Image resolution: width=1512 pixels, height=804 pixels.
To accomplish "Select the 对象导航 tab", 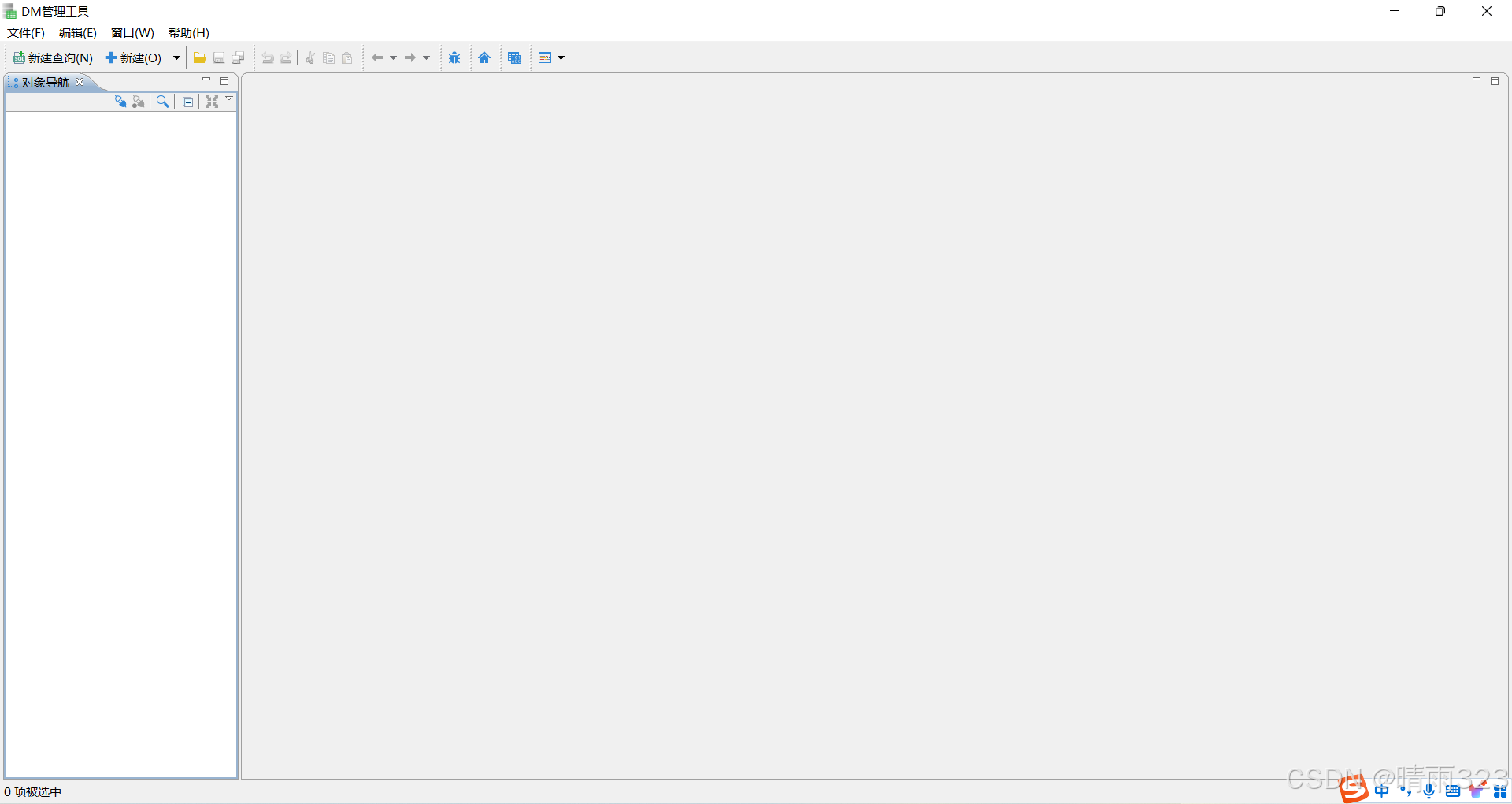I will pos(45,82).
